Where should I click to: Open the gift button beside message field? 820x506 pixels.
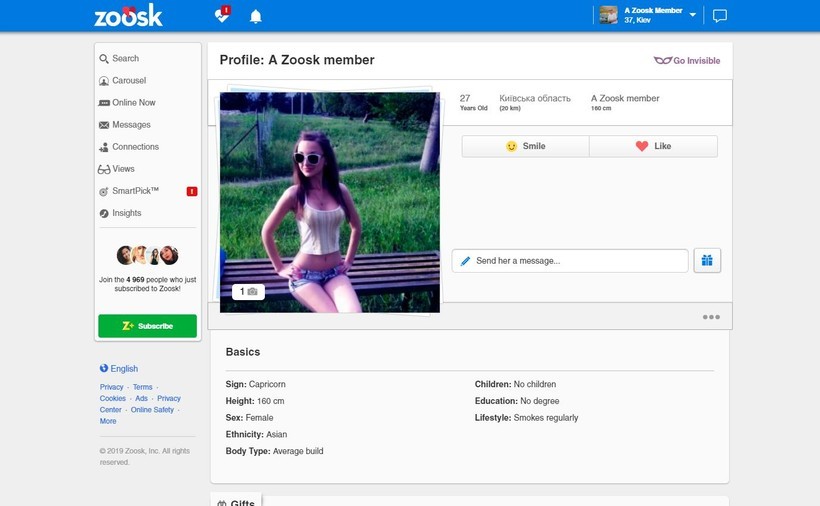coord(707,260)
